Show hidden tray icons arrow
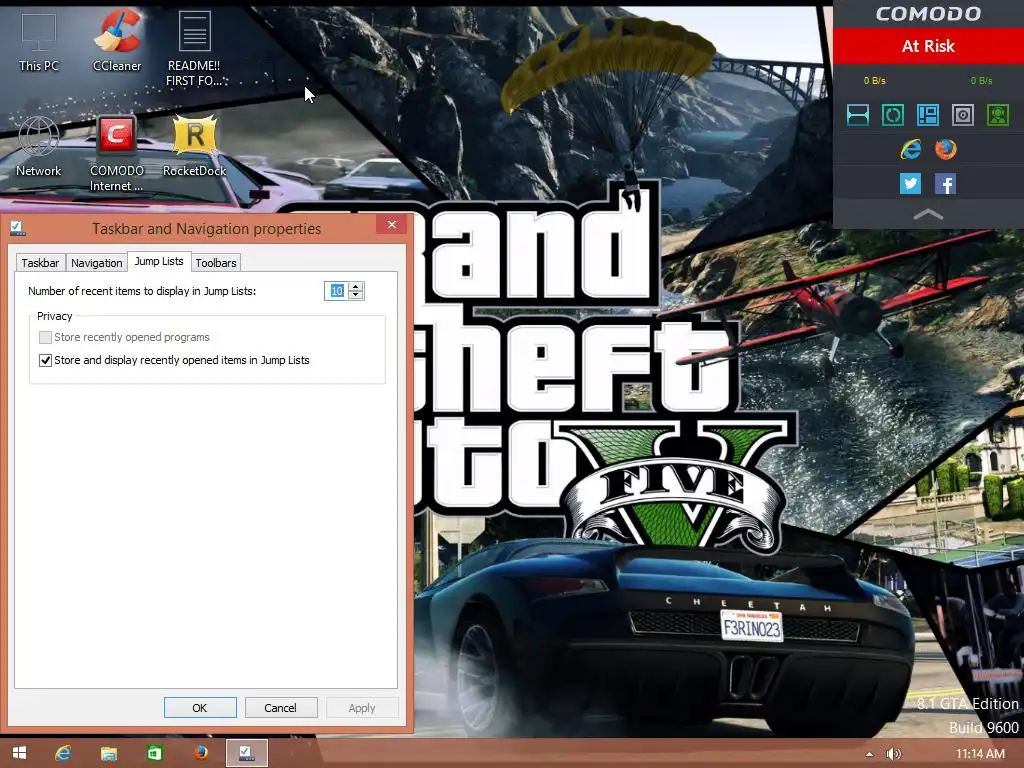This screenshot has width=1024, height=768. 869,754
